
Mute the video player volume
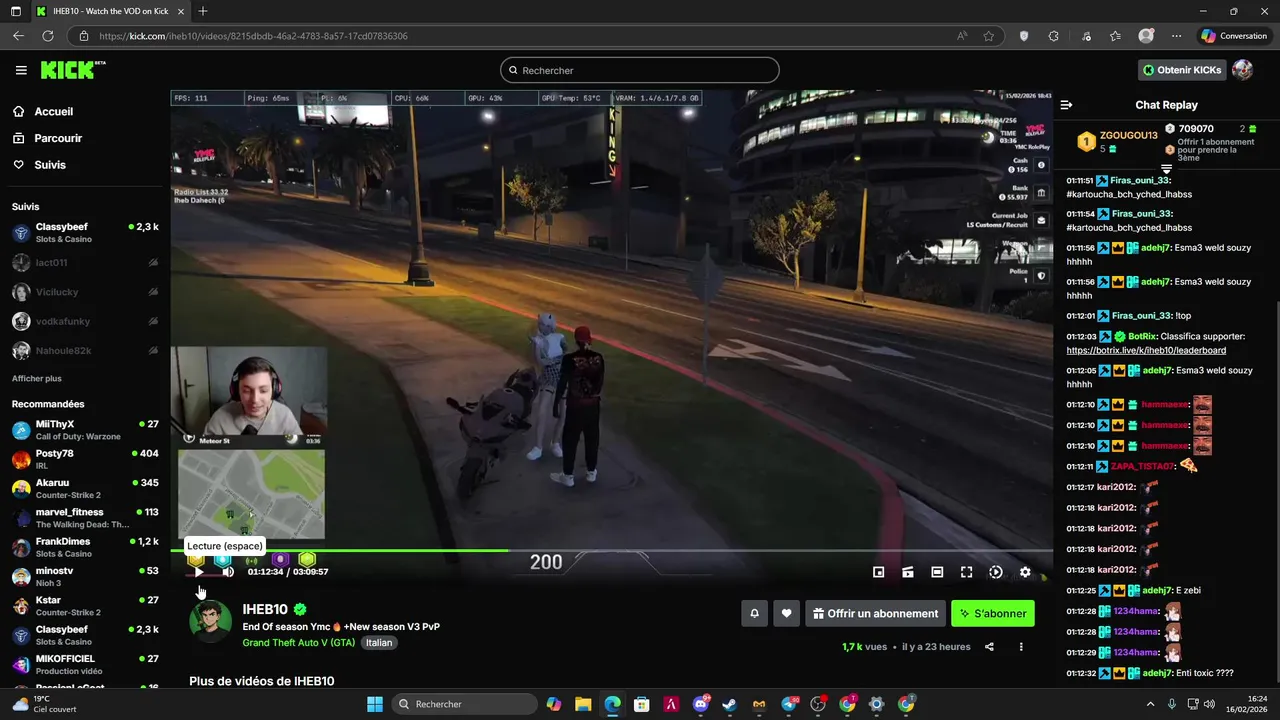228,572
